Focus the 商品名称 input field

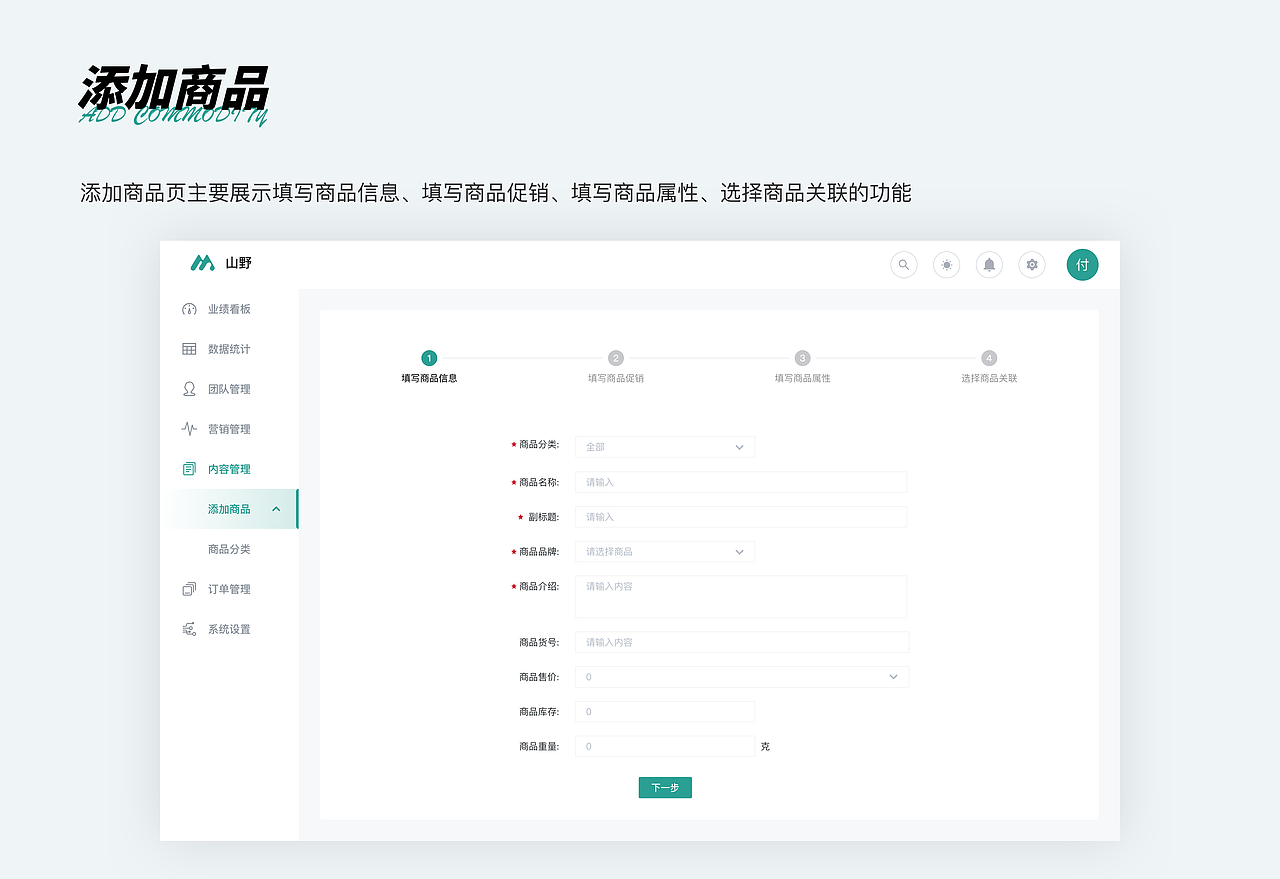[741, 482]
